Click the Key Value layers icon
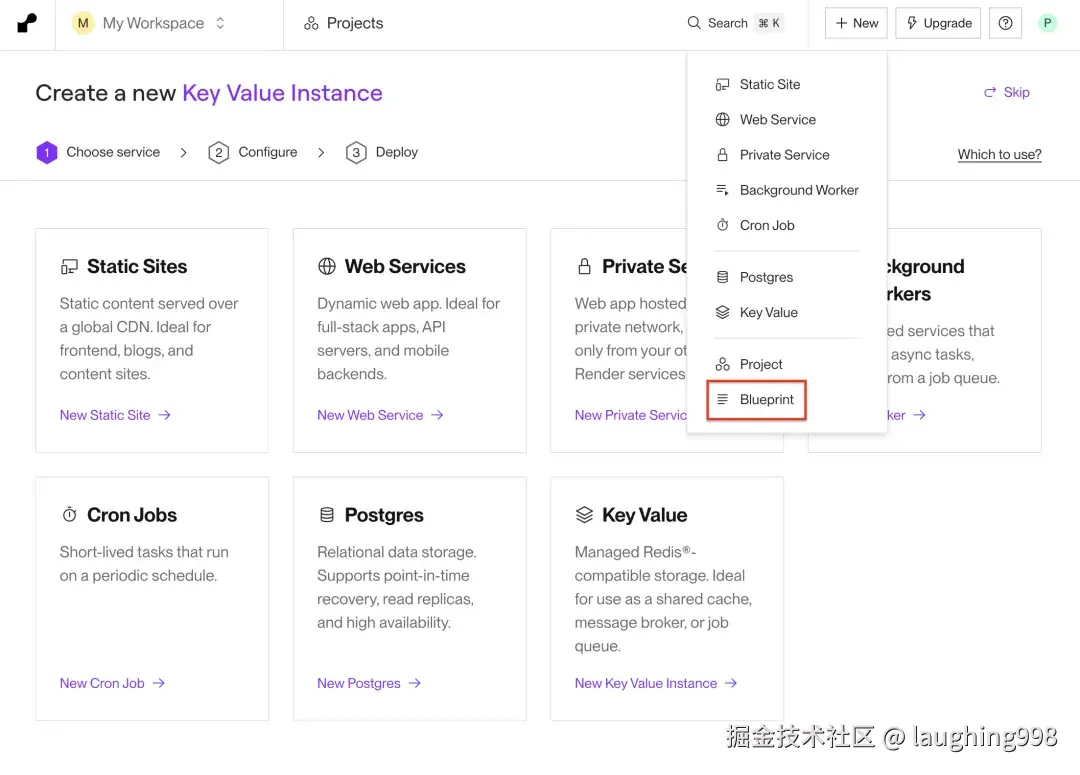Image resolution: width=1080 pixels, height=775 pixels. (585, 515)
